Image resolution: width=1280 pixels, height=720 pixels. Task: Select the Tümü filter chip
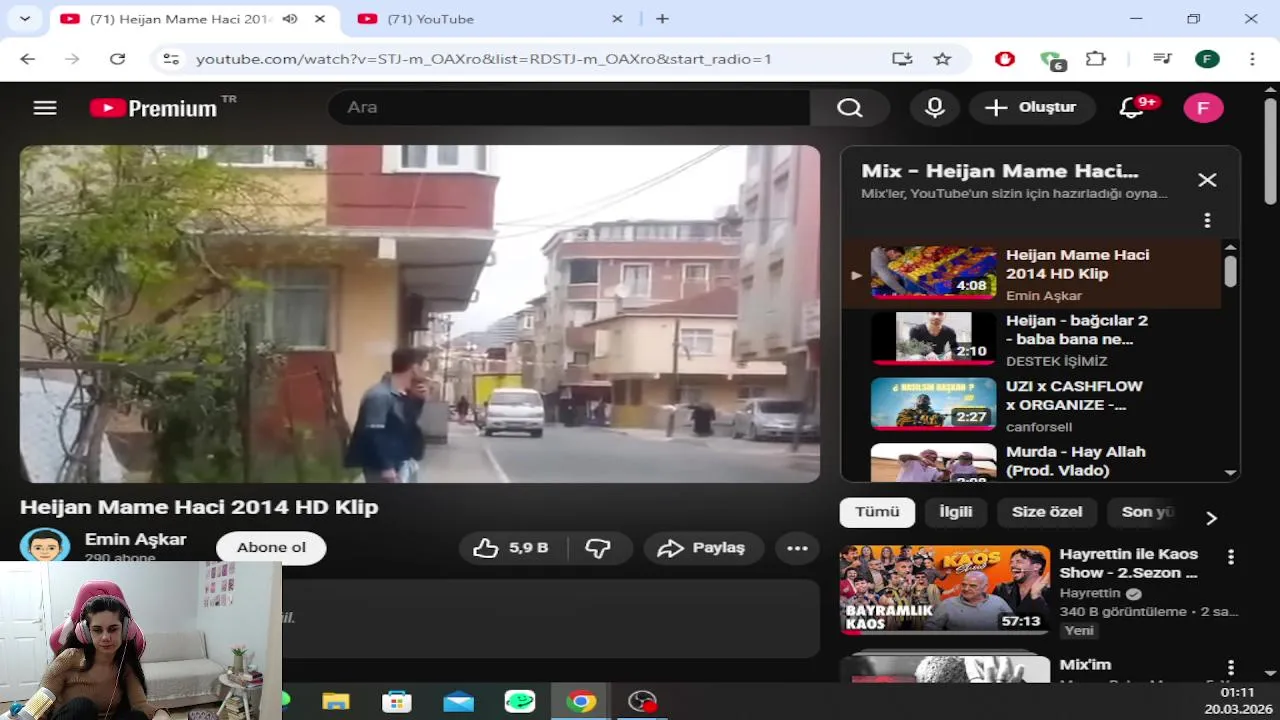click(877, 512)
